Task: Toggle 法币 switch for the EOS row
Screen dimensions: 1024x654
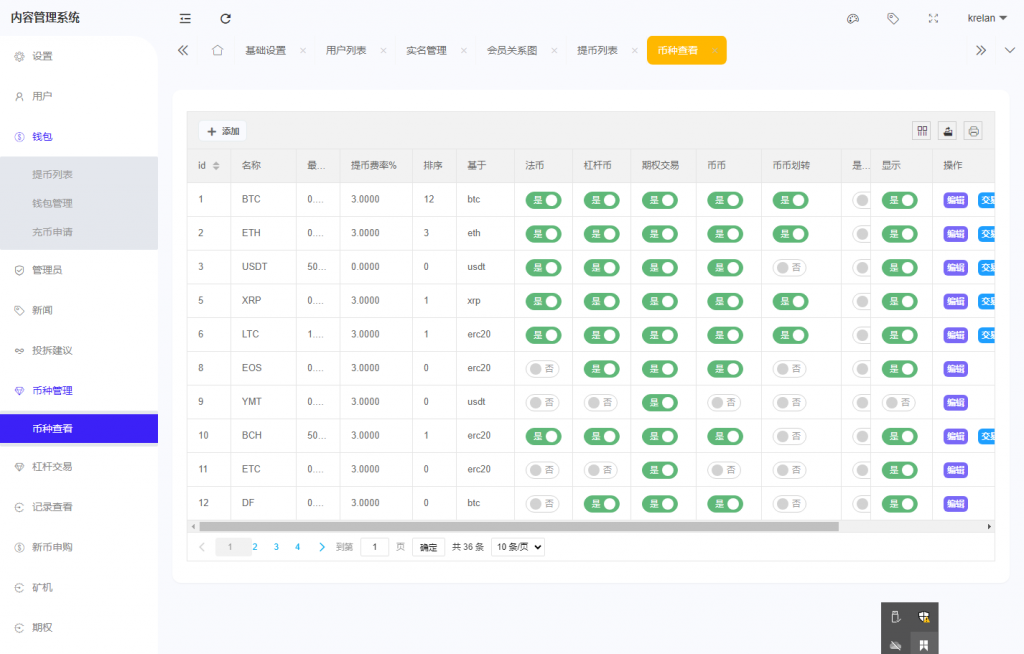Action: coord(543,368)
